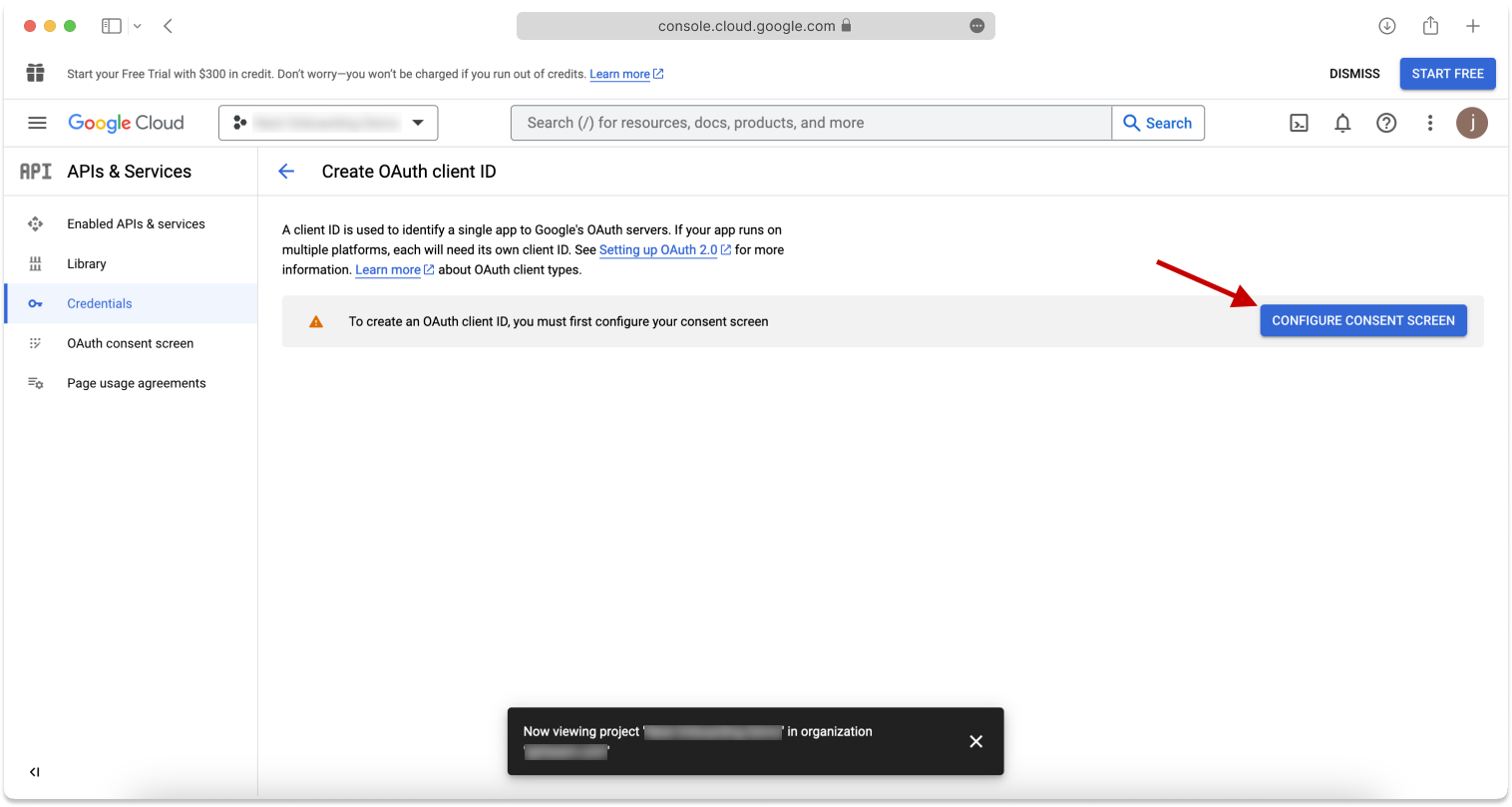Open the Library section icon

[35, 263]
